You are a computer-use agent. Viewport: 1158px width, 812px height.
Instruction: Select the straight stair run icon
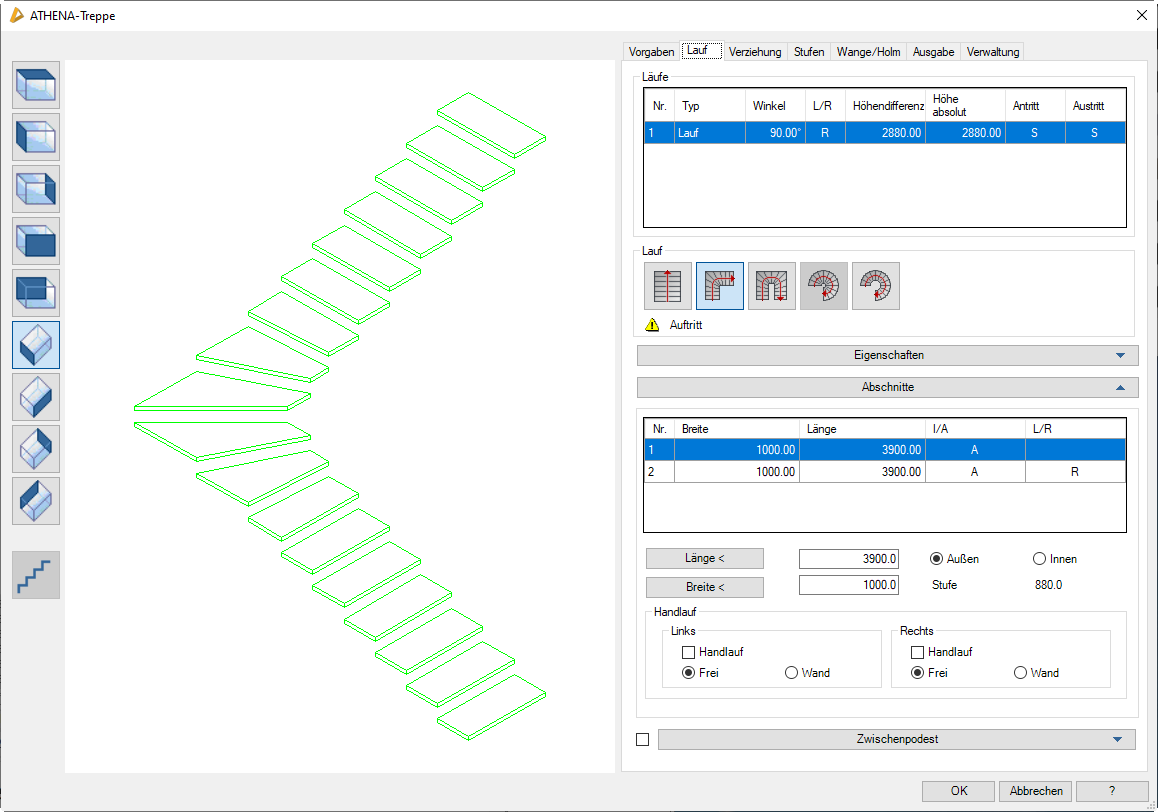668,286
